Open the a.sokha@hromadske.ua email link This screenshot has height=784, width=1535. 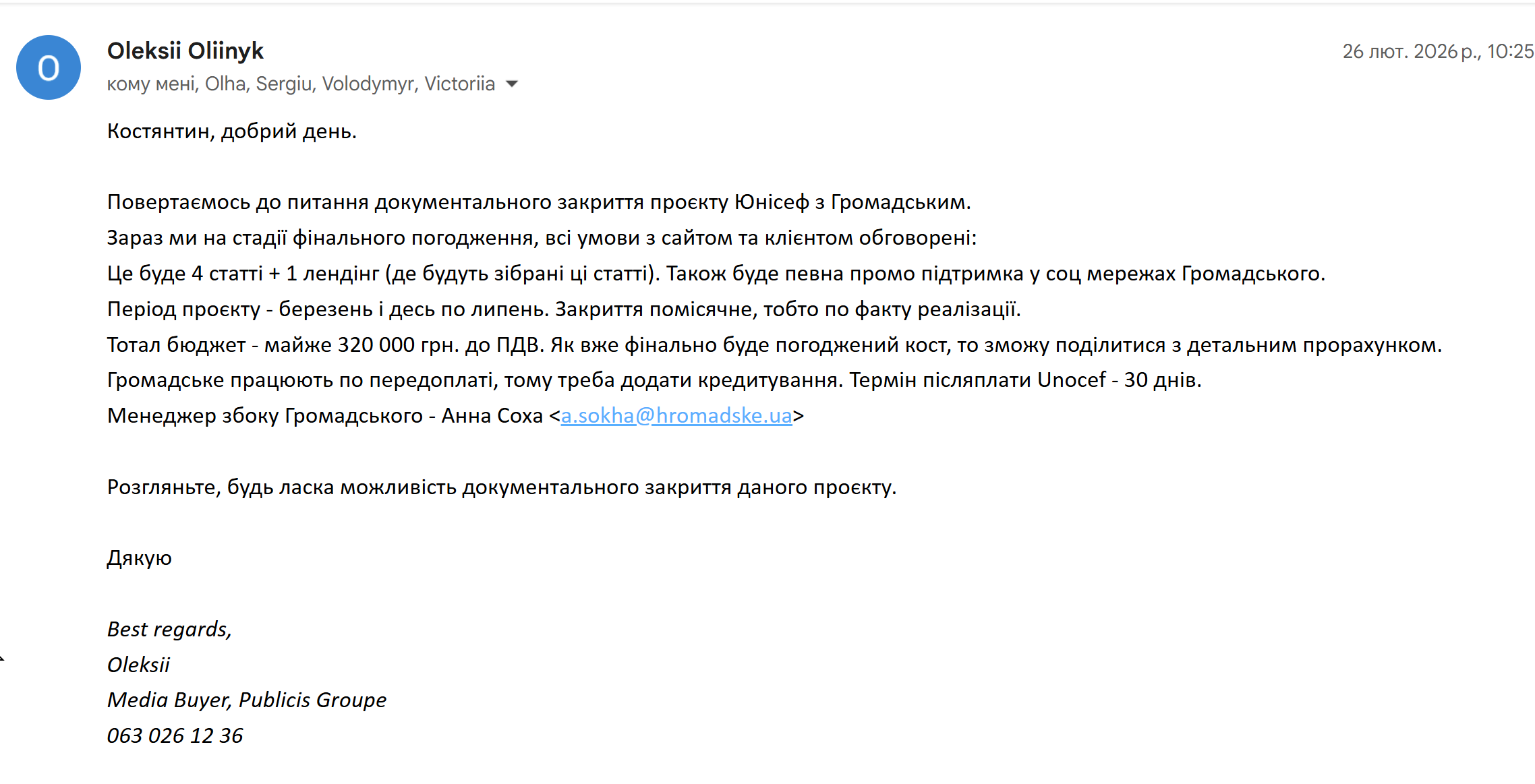676,415
